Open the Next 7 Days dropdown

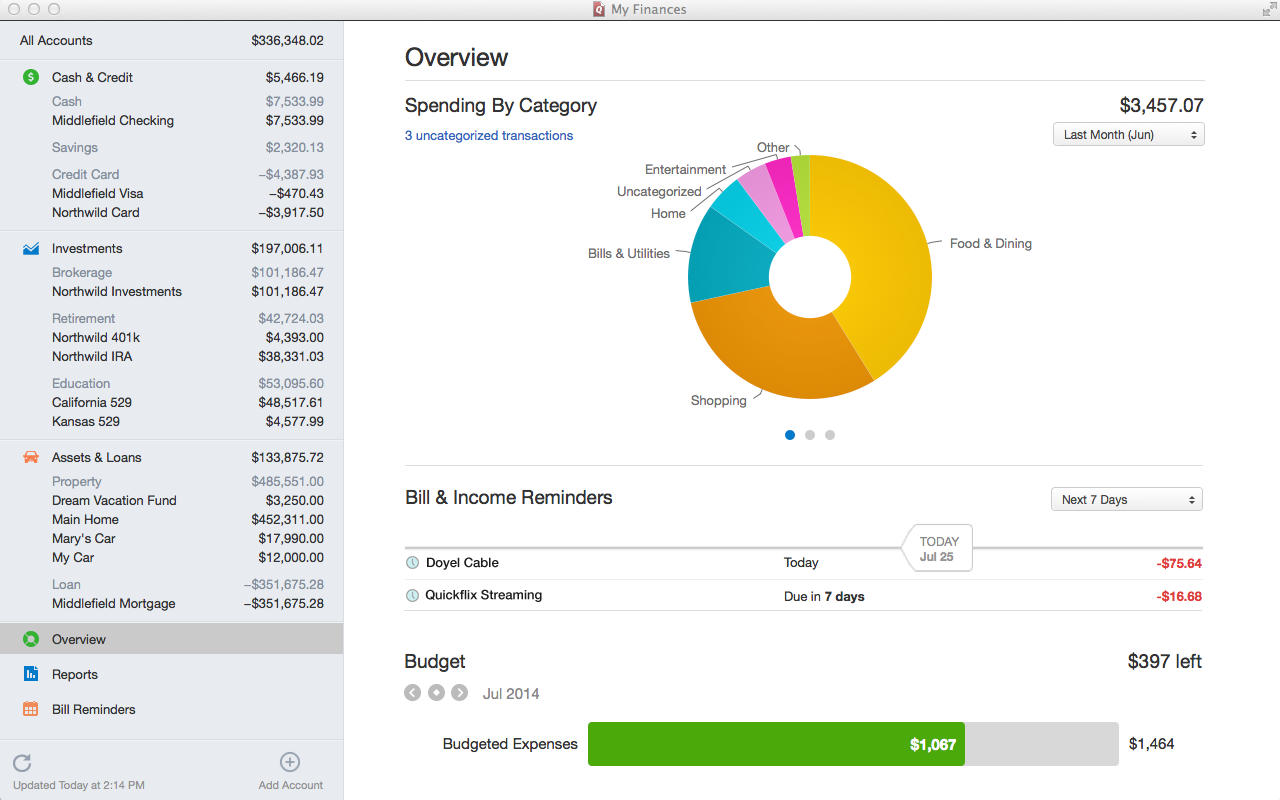click(x=1126, y=499)
